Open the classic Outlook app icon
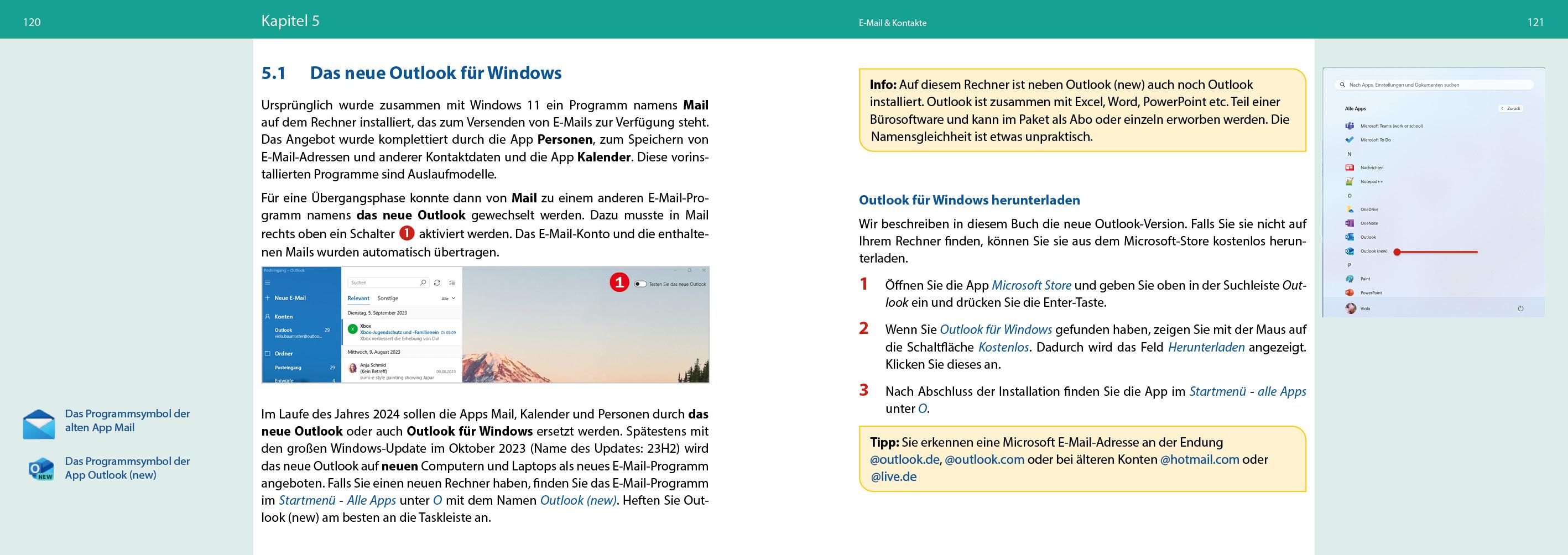The height and width of the screenshot is (555, 1568). [x=1350, y=237]
